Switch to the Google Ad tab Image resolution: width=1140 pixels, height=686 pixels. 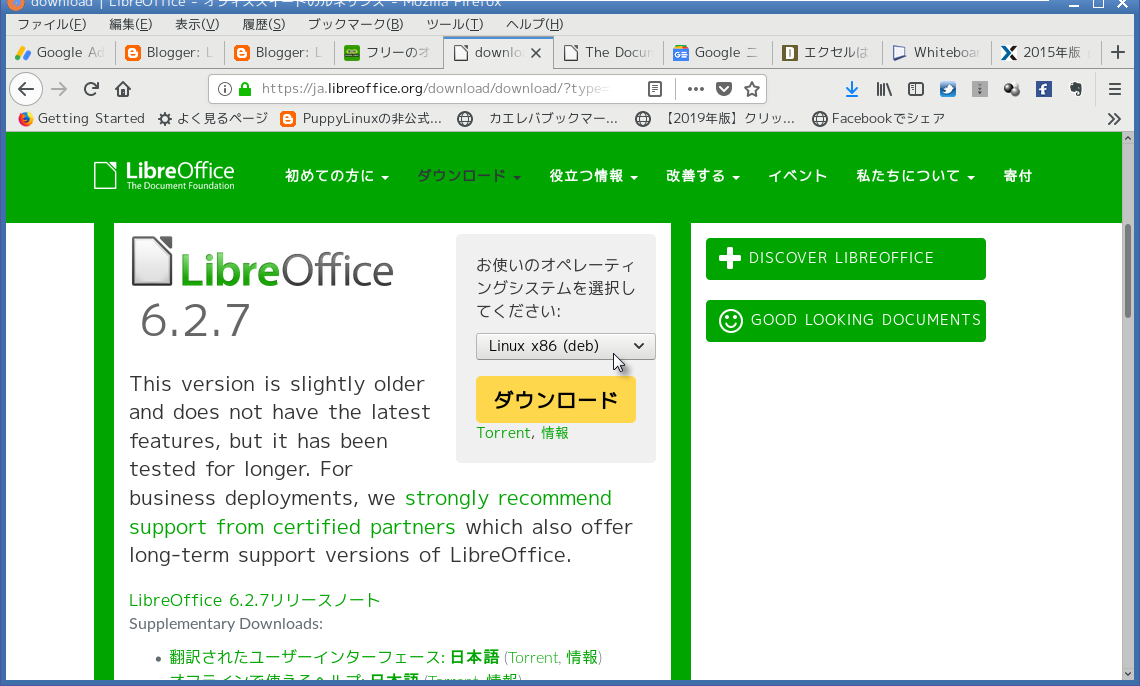(61, 52)
